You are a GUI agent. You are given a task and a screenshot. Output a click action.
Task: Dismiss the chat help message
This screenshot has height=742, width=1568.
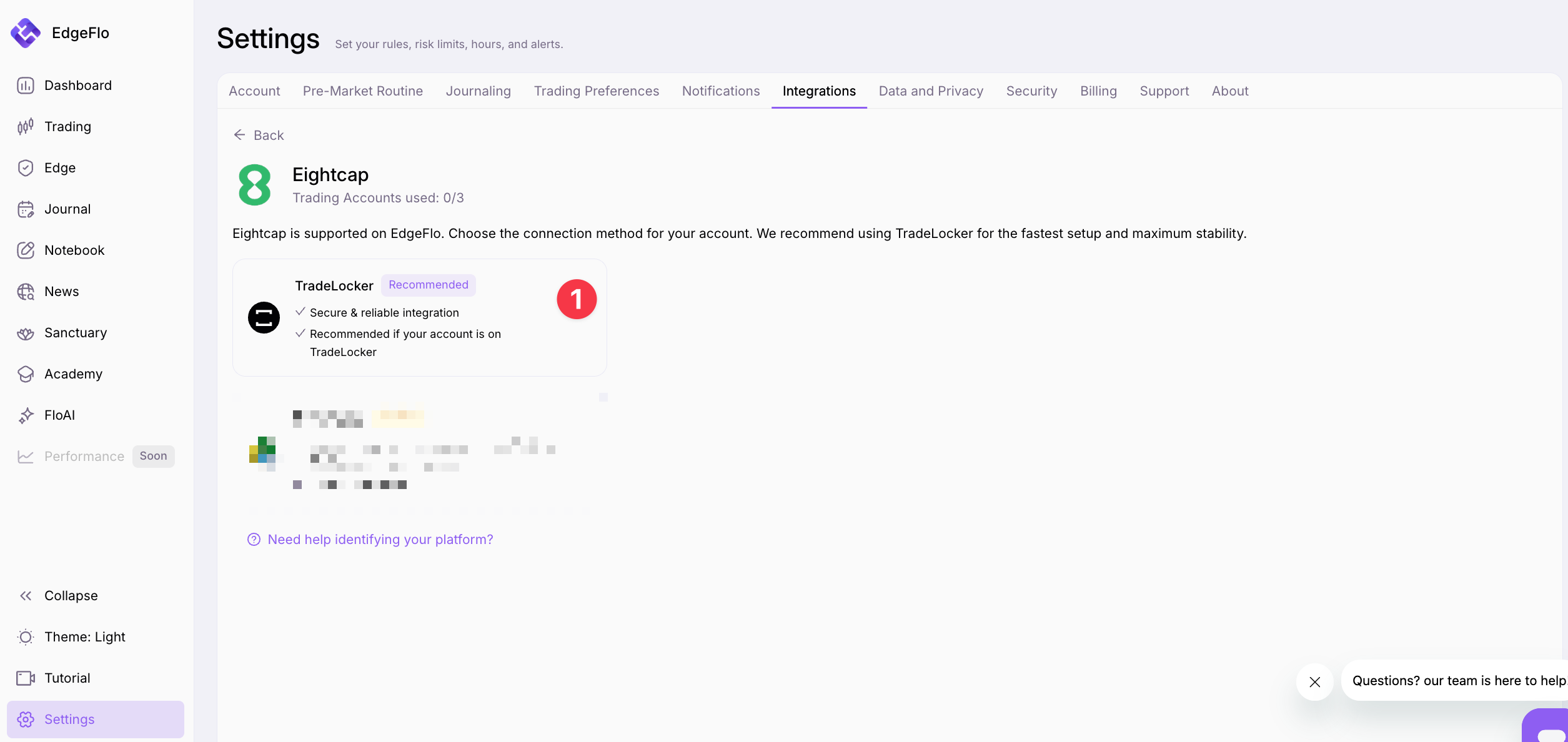tap(1315, 682)
